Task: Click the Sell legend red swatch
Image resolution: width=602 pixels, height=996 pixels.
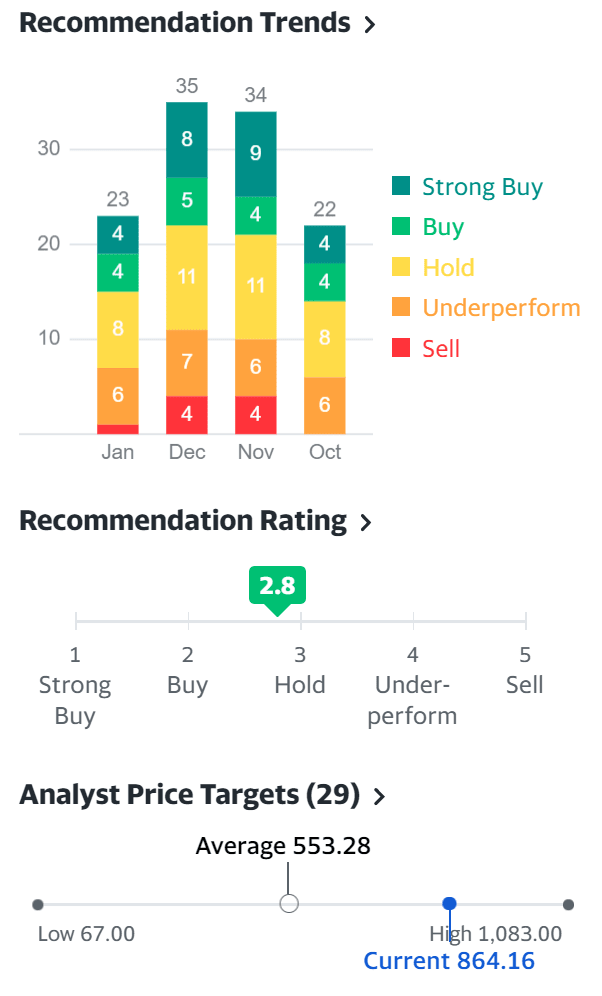Action: pos(401,348)
